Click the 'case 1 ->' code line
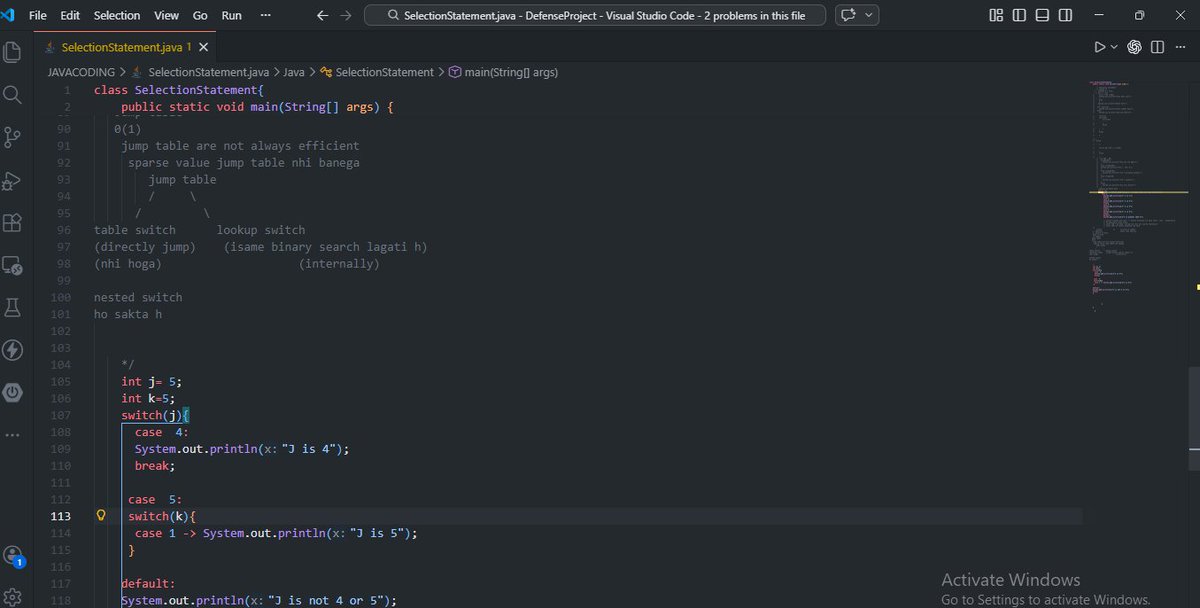 275,533
